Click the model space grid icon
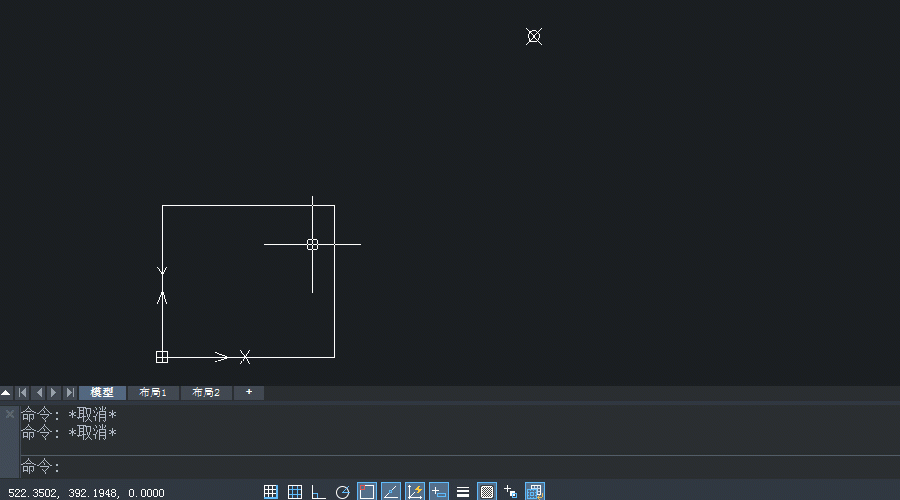The width and height of the screenshot is (900, 500). pyautogui.click(x=535, y=491)
